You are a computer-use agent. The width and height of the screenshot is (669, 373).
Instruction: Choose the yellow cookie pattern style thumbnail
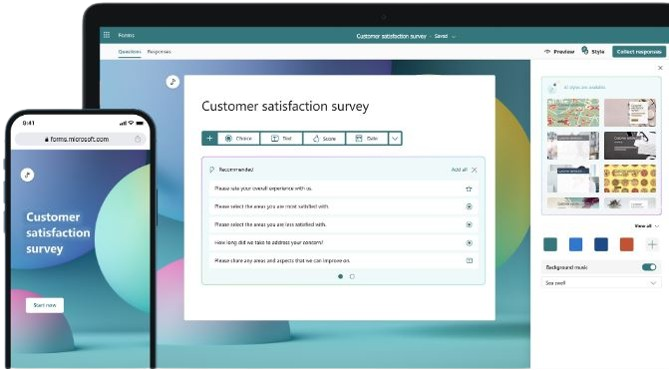[x=630, y=178]
